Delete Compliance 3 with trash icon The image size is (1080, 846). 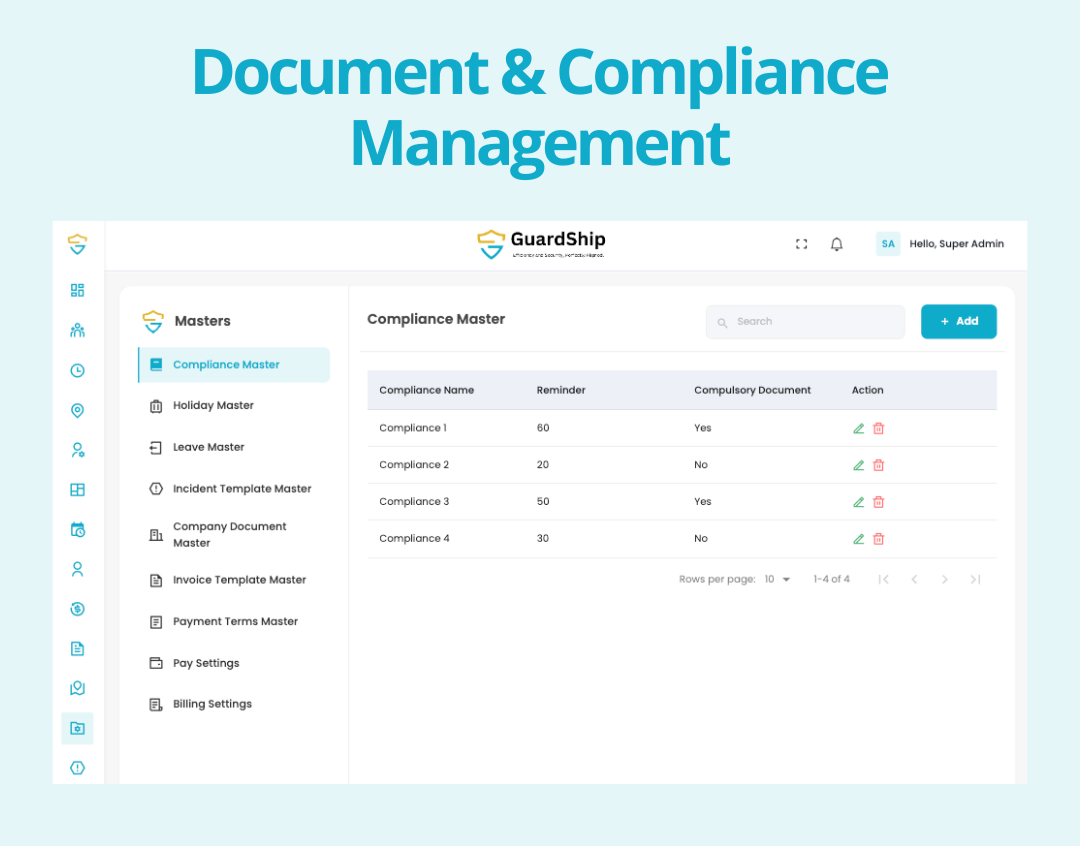pos(878,502)
